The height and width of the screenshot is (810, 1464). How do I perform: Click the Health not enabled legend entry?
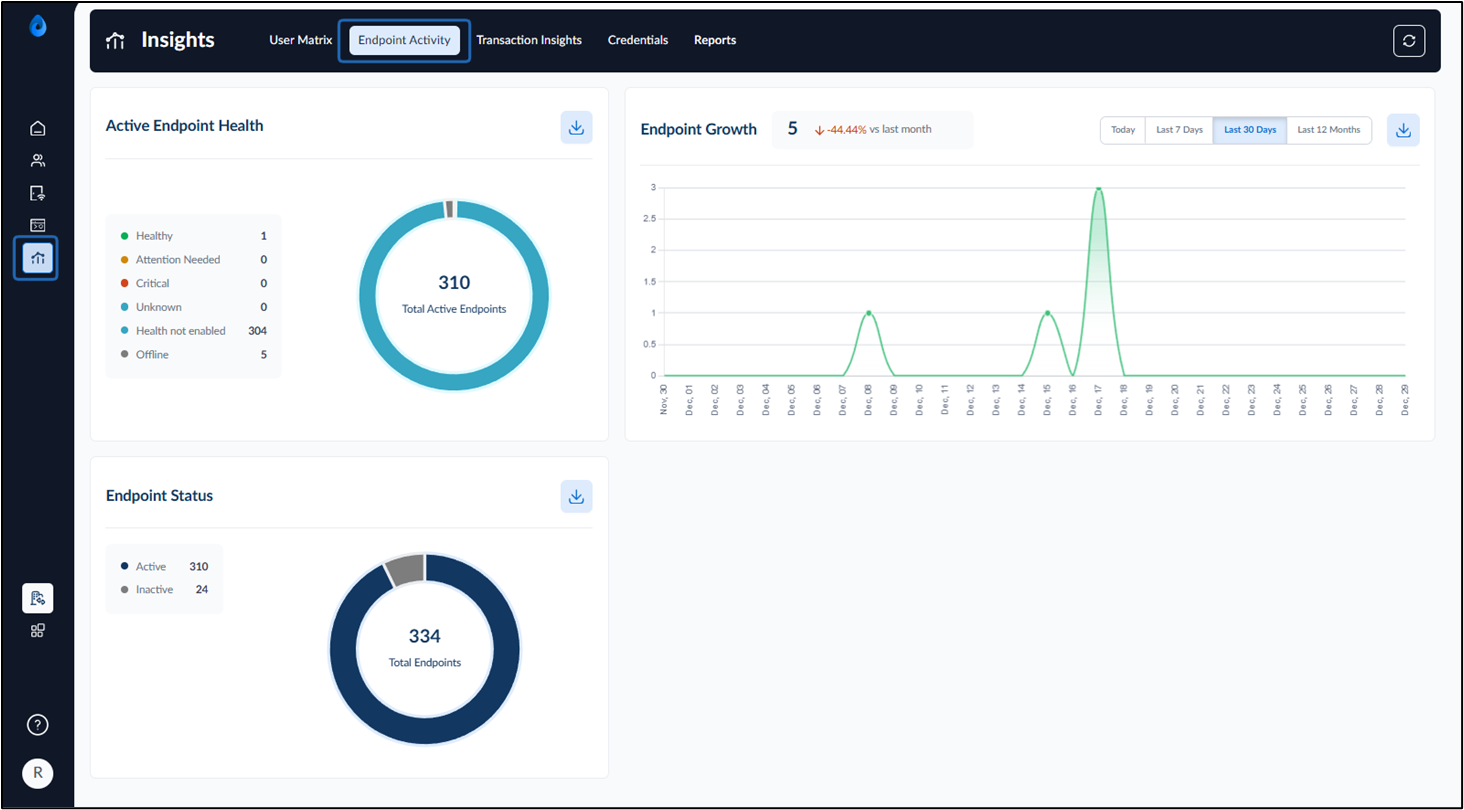[193, 330]
